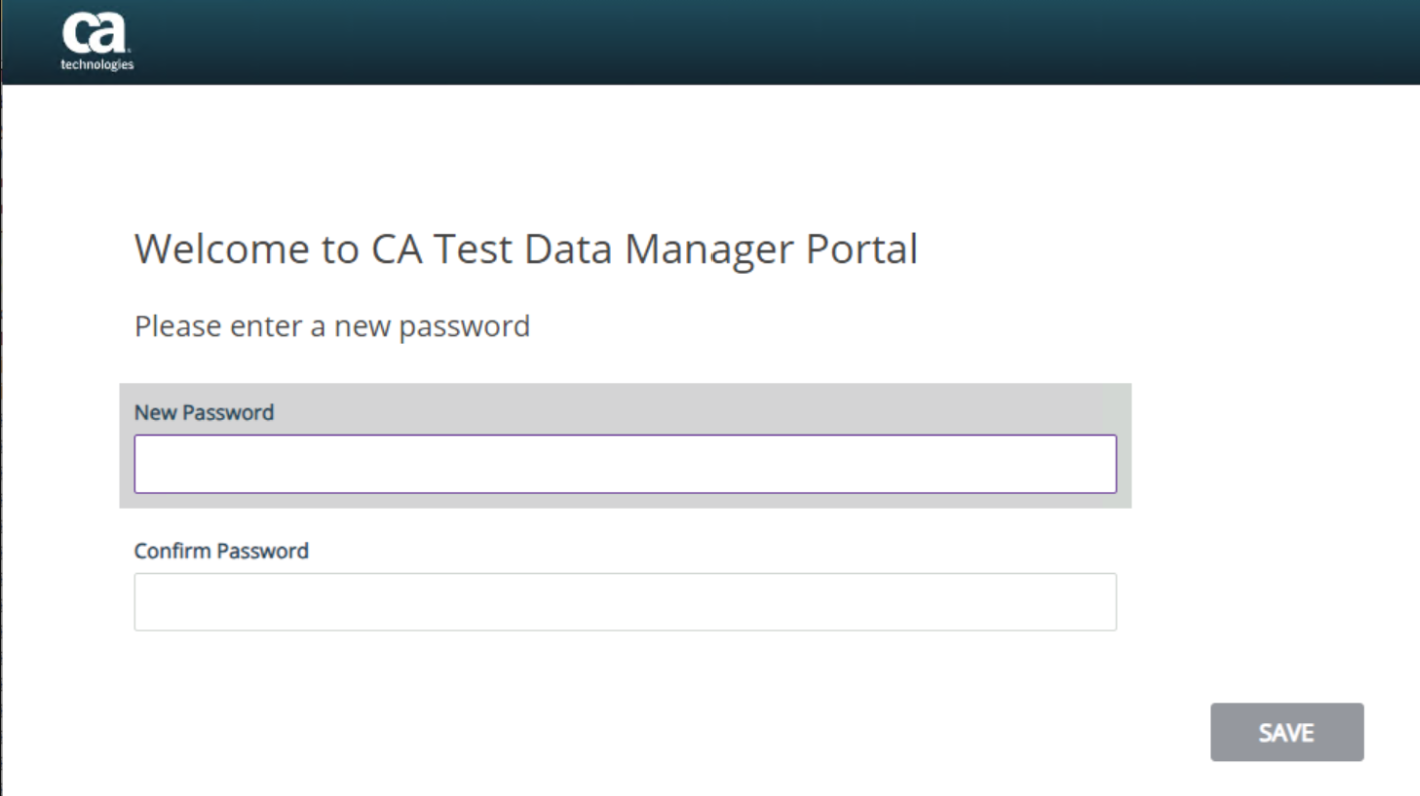Screen dimensions: 1420x796
Task: Click the 'technologies' text beneath the CA logo
Action: (97, 65)
